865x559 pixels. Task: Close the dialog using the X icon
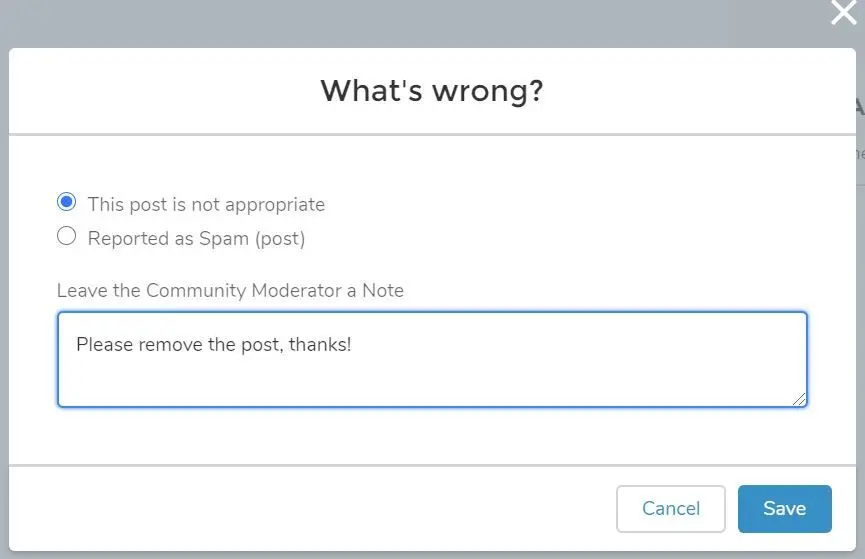click(x=843, y=12)
